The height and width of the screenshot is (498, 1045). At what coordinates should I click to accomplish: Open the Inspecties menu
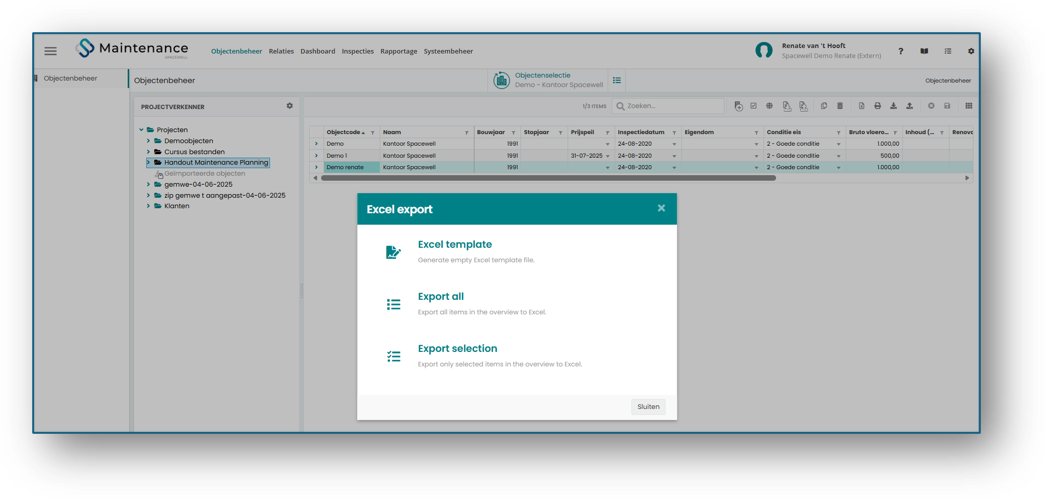358,51
